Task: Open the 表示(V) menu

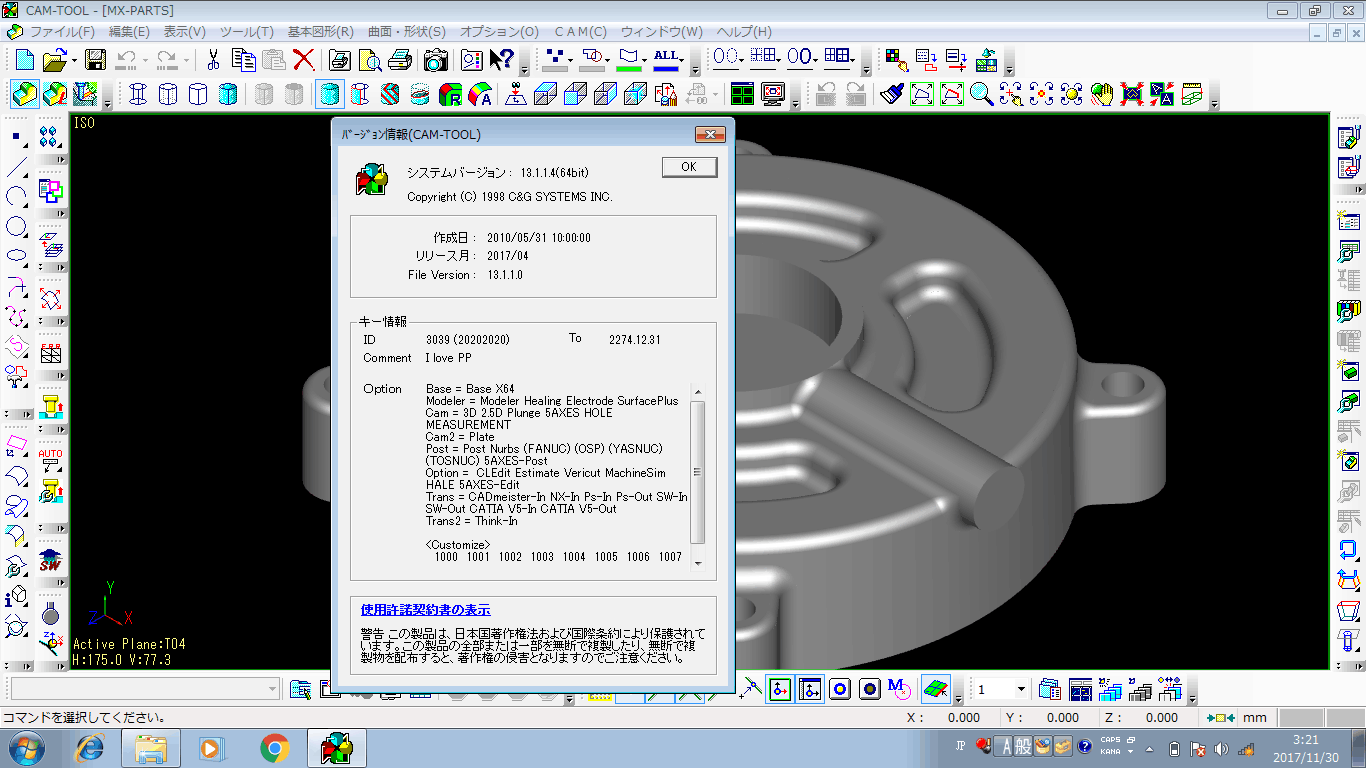Action: [185, 32]
